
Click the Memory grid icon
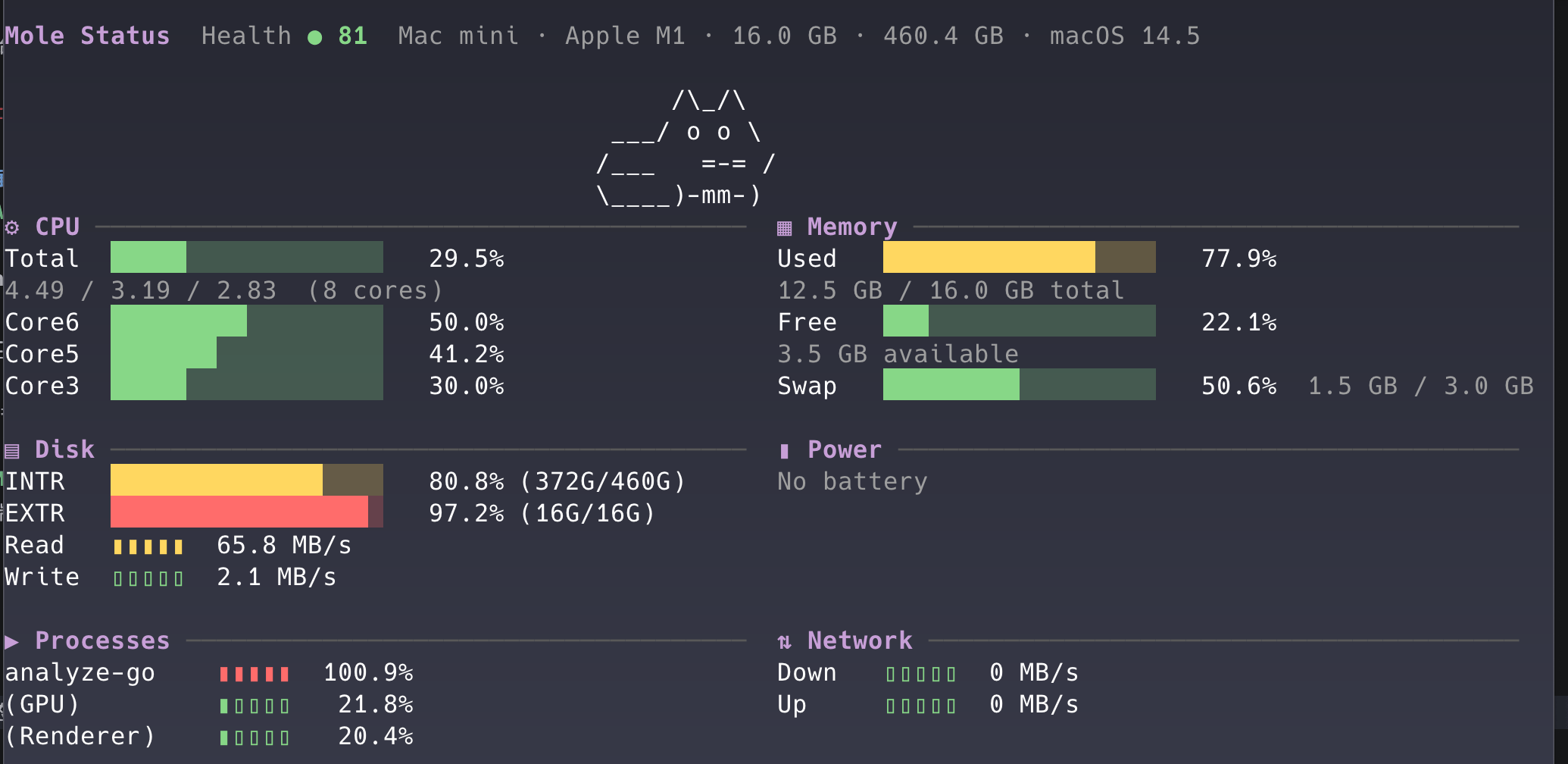pos(784,227)
